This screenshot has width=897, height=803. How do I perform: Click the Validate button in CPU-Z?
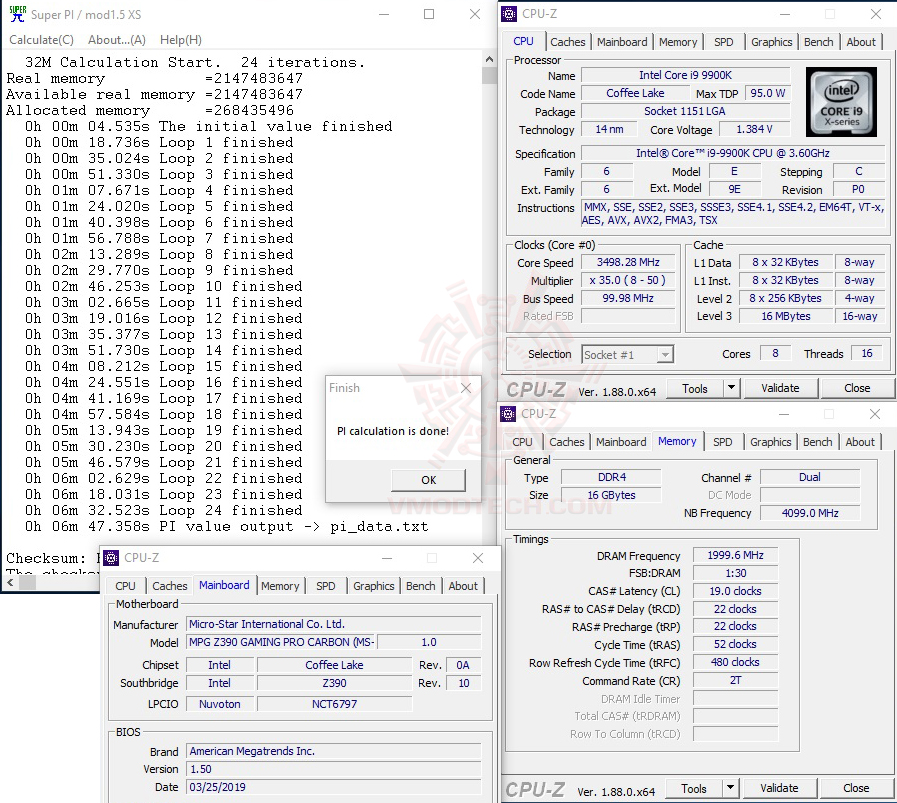[x=780, y=388]
